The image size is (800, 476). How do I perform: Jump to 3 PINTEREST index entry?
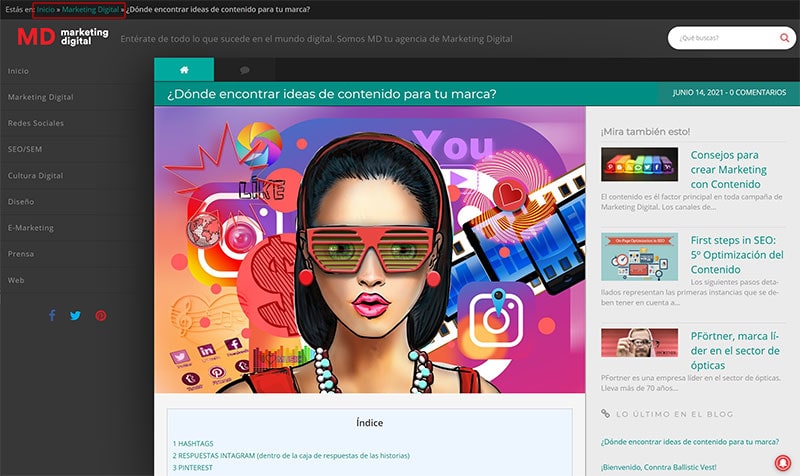click(192, 467)
